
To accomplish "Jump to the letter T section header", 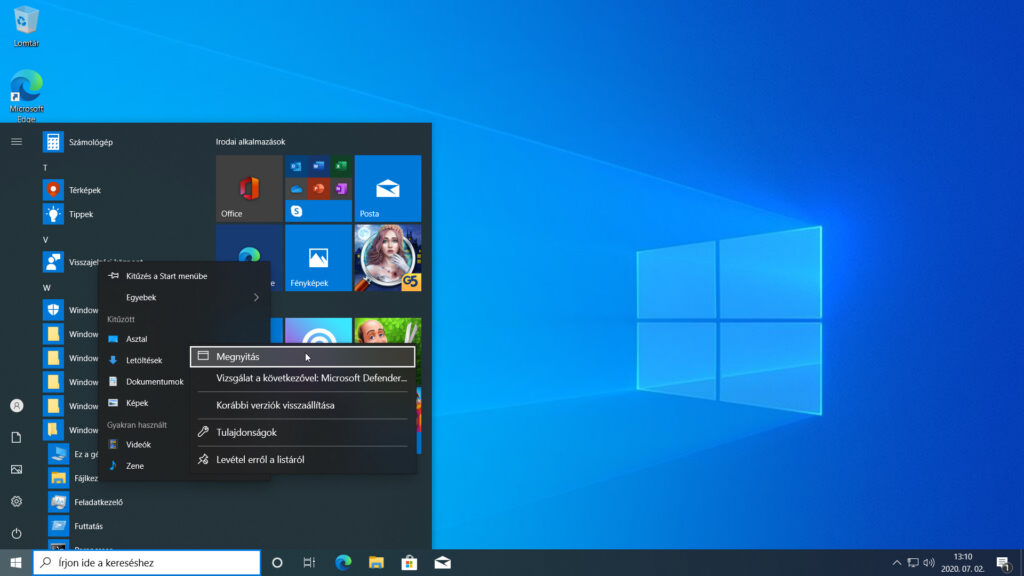I will [x=45, y=168].
